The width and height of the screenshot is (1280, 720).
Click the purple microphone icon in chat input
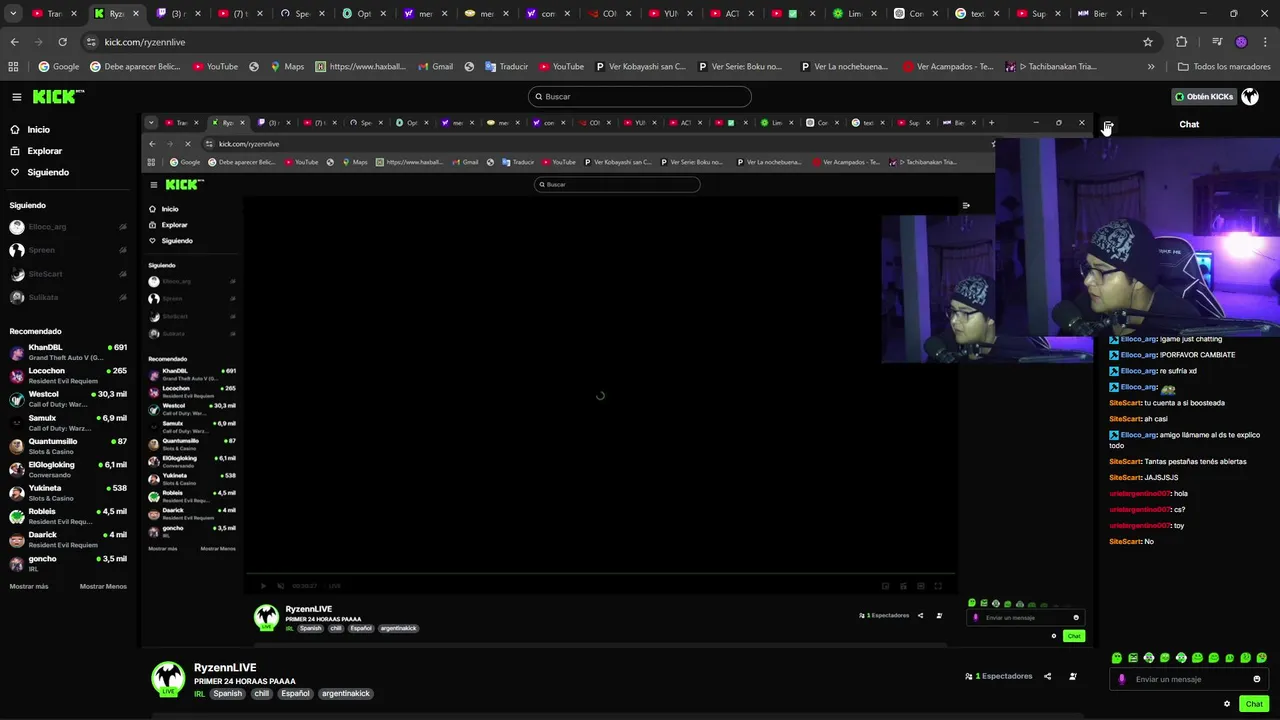[1121, 679]
